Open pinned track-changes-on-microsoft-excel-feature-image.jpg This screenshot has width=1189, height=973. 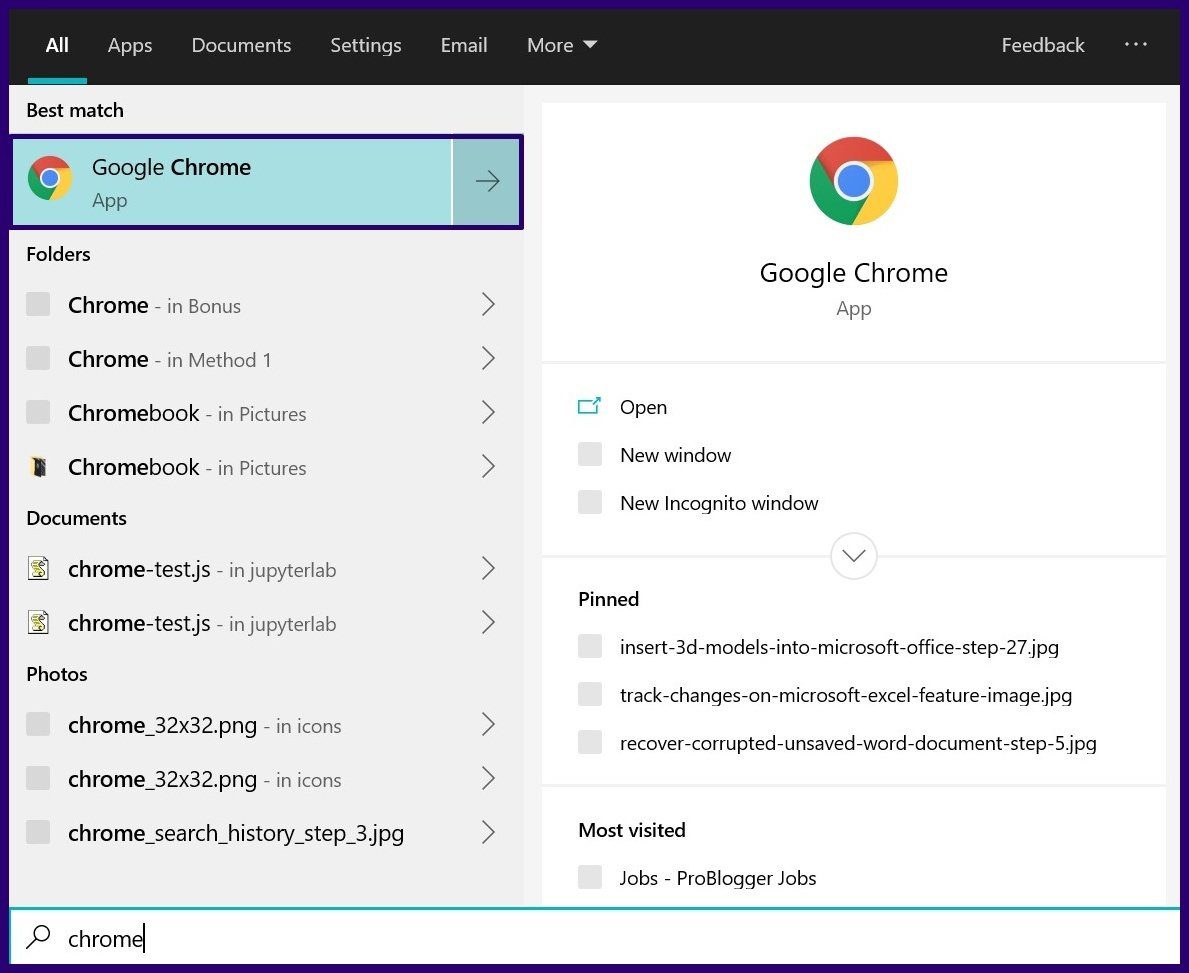click(845, 695)
